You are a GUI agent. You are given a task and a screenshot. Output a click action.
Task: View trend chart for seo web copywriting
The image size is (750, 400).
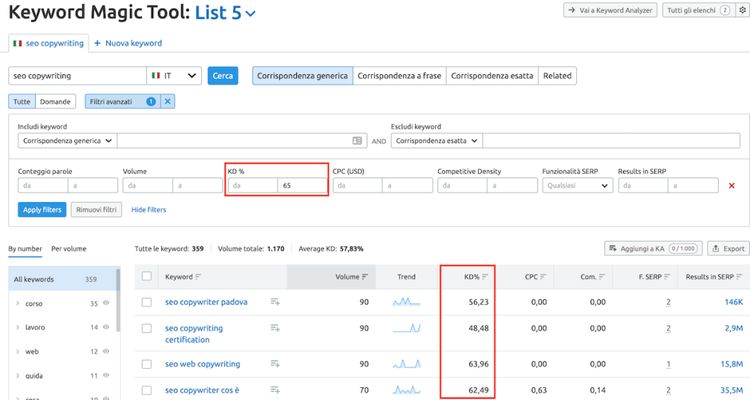click(x=407, y=364)
